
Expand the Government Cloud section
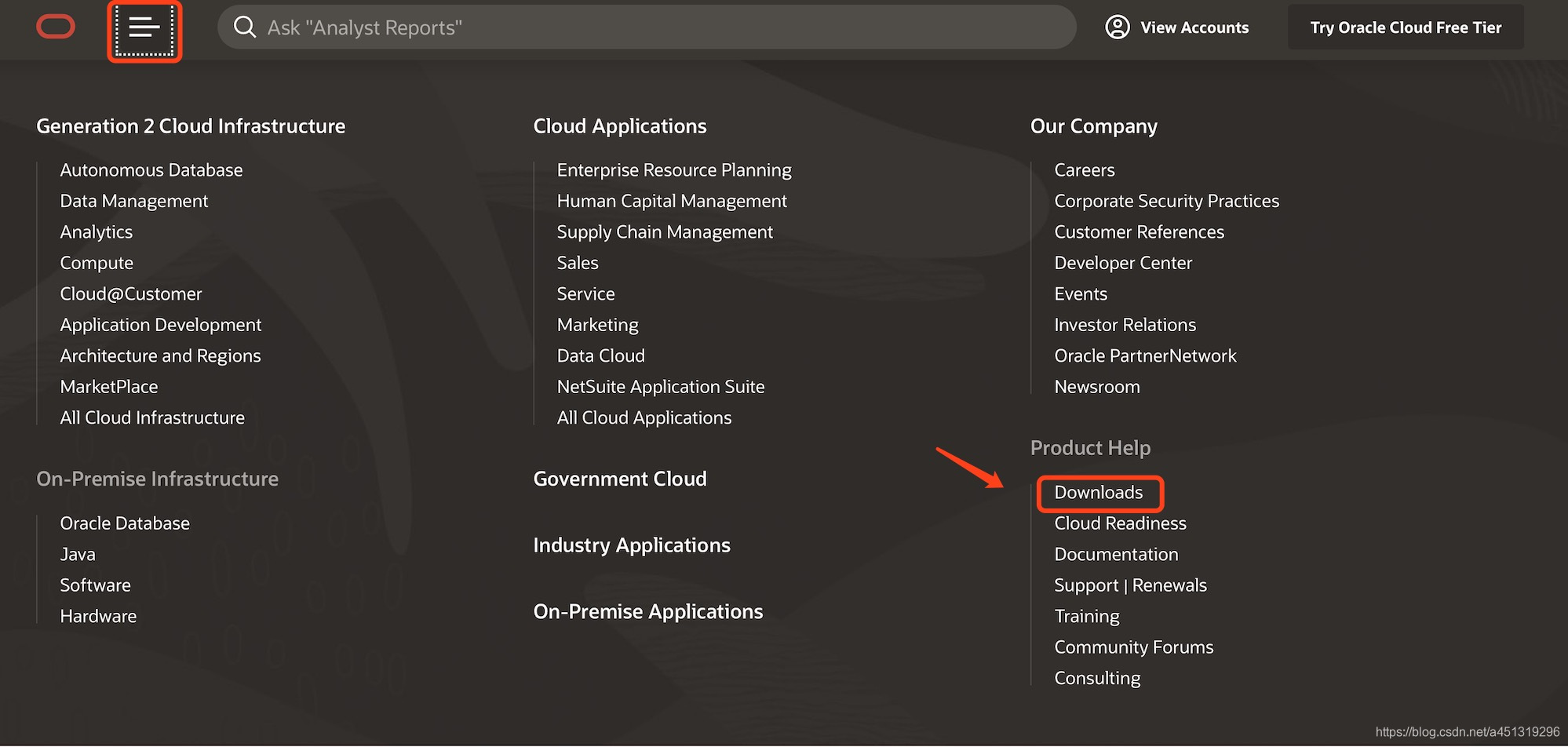coord(619,479)
